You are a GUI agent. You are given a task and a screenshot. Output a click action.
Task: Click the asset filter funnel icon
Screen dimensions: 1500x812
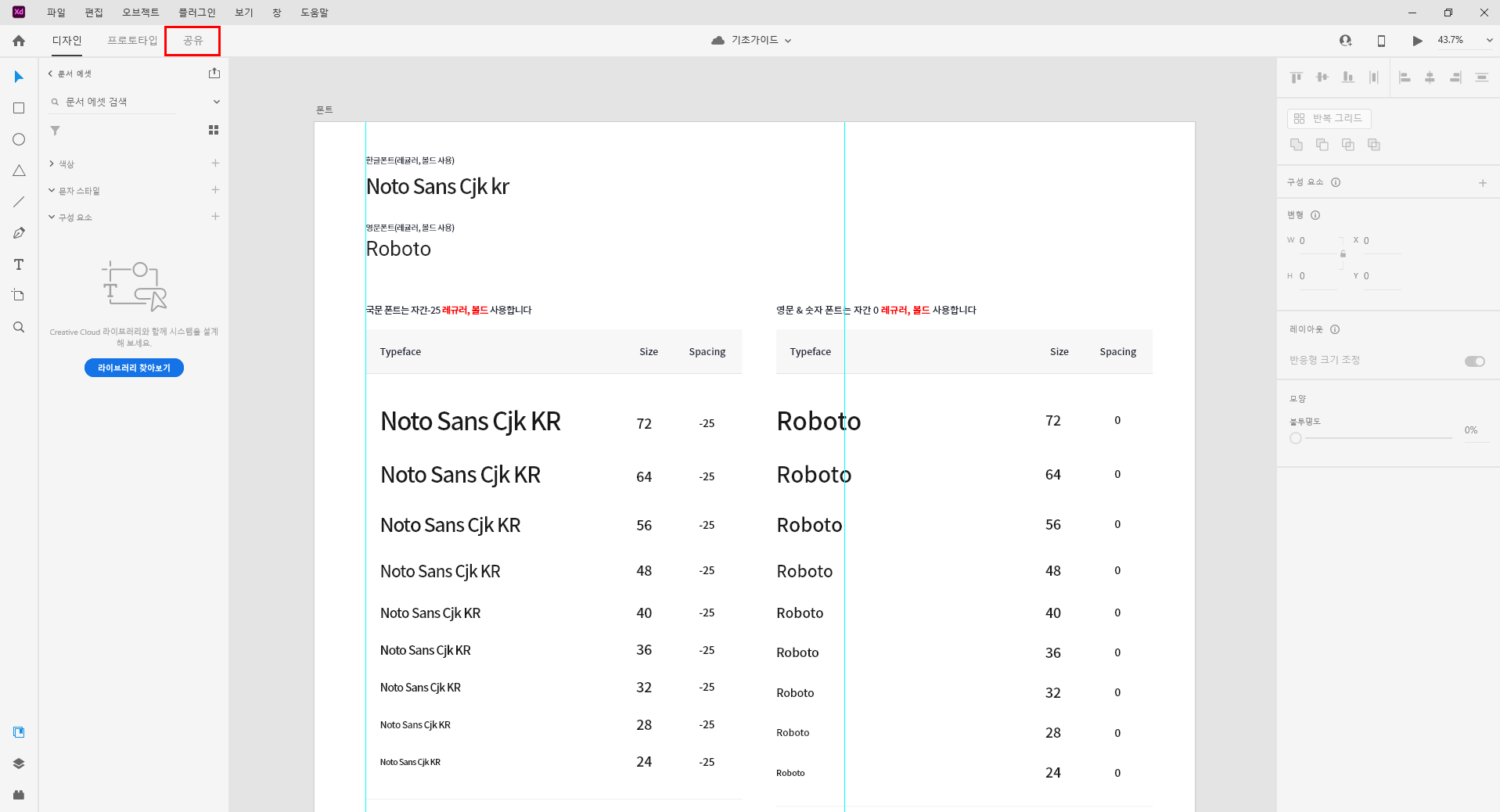55,130
